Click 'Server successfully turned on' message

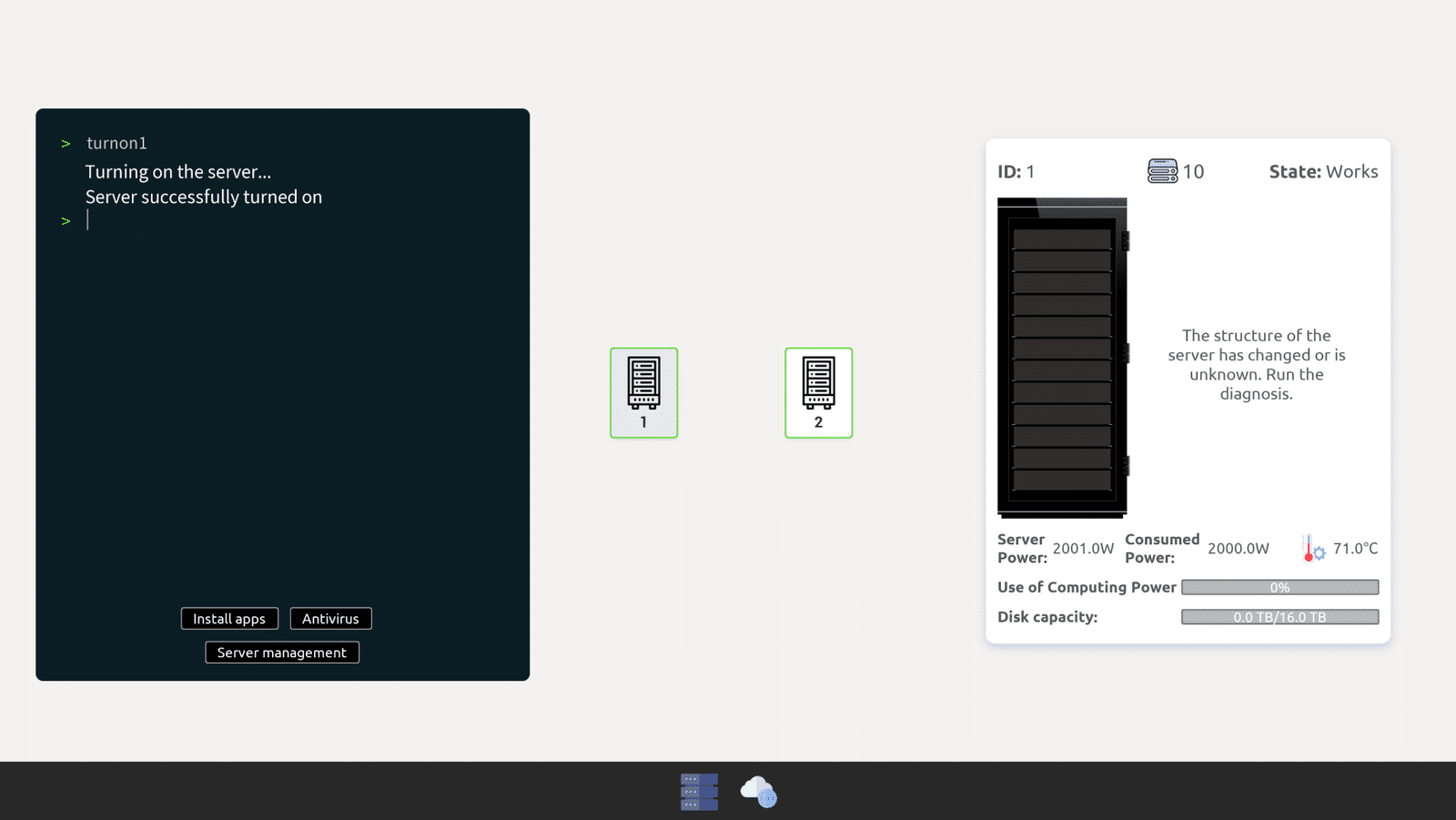coord(204,197)
